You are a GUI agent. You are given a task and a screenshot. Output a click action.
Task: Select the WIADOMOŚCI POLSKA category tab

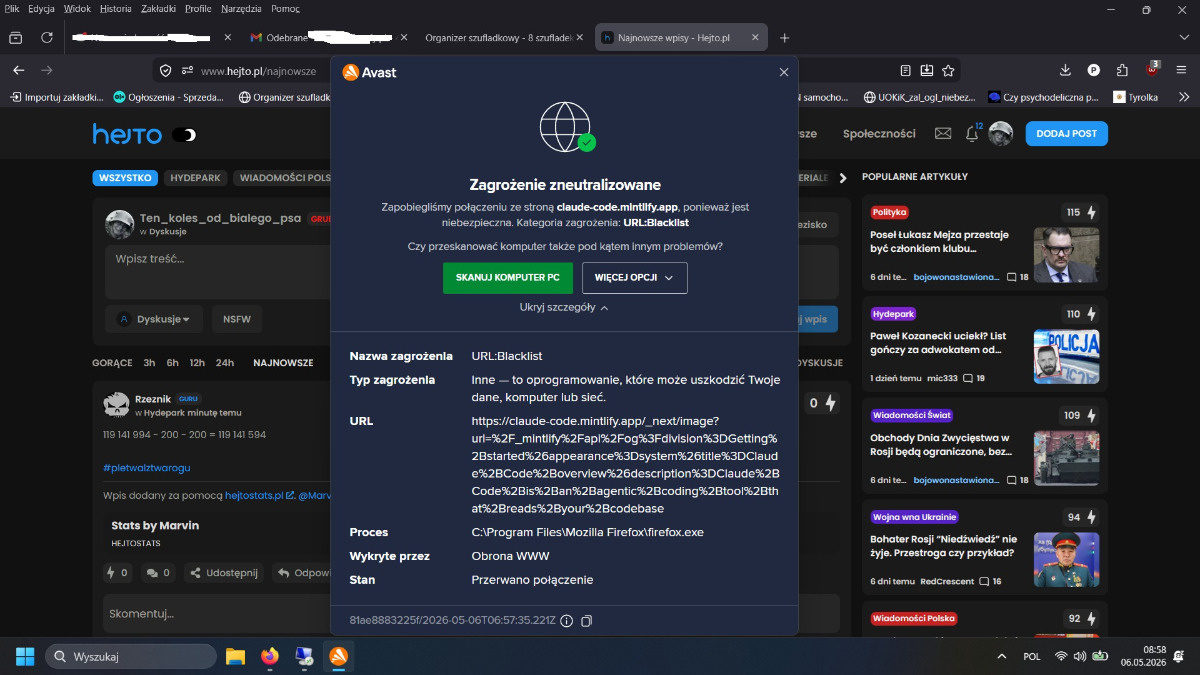[282, 178]
